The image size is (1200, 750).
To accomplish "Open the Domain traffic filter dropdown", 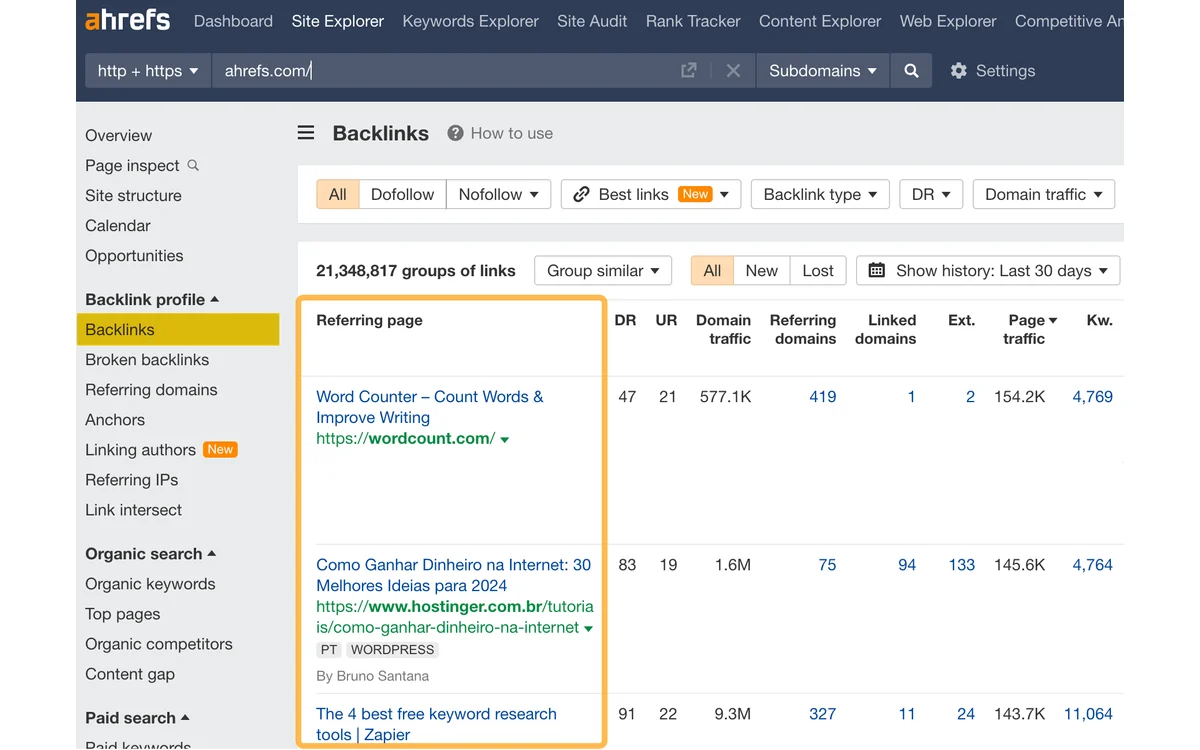I will click(x=1044, y=194).
